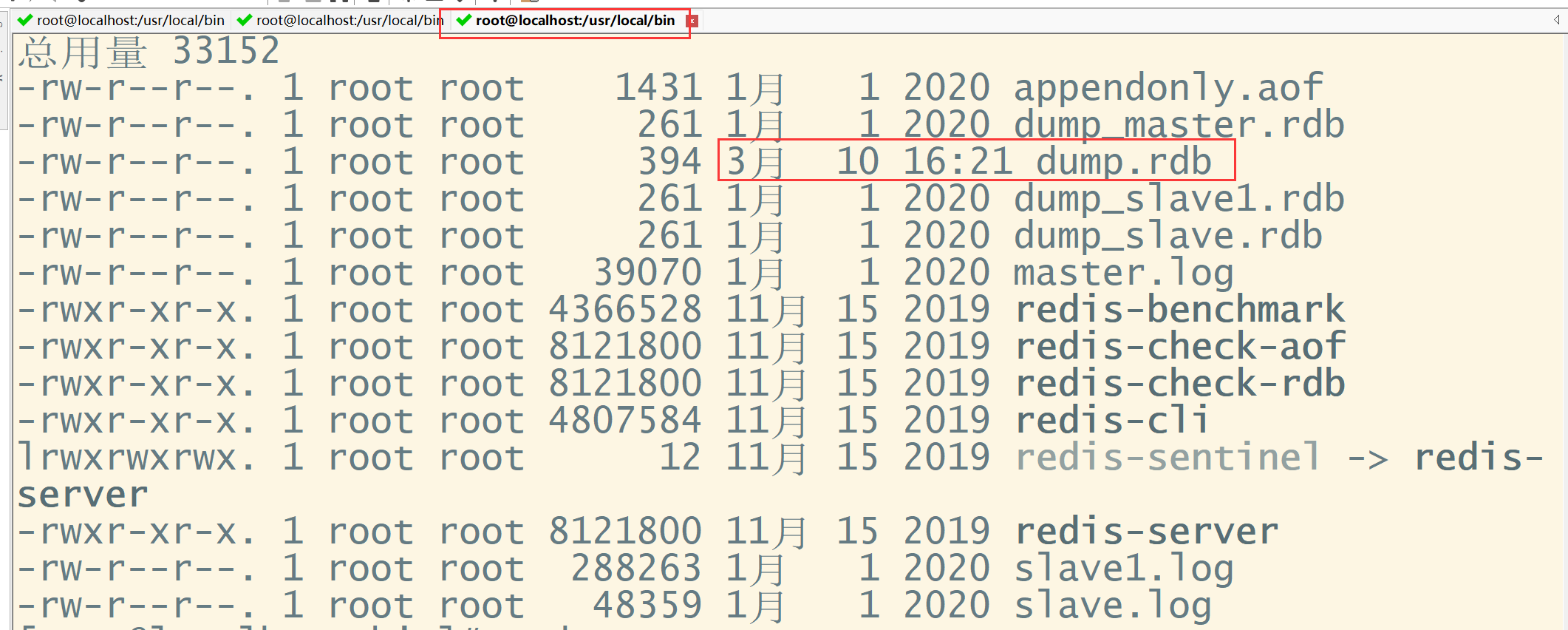Click the size 12 of the redis-sentinel link

point(681,458)
